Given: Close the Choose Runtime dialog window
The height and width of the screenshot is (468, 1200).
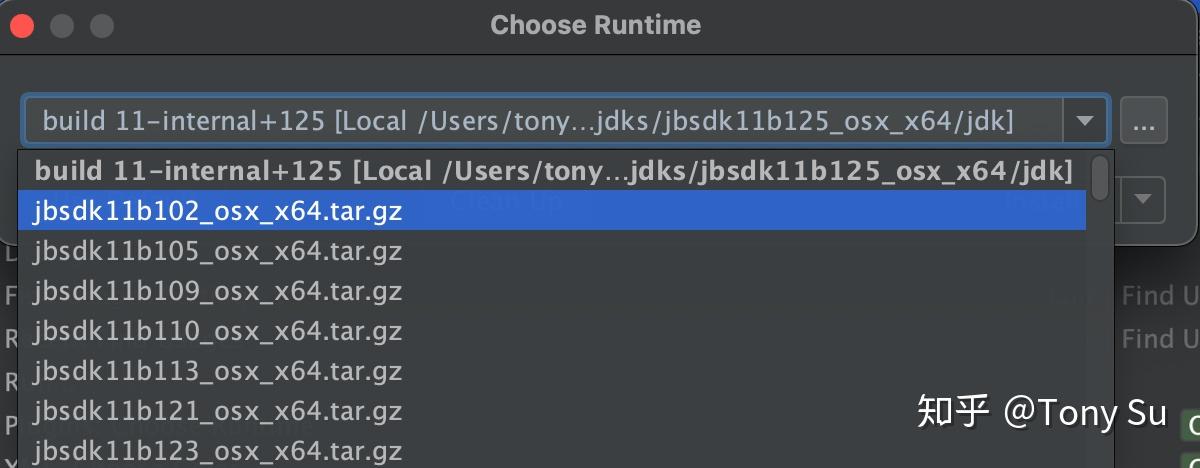Looking at the screenshot, I should 22,26.
